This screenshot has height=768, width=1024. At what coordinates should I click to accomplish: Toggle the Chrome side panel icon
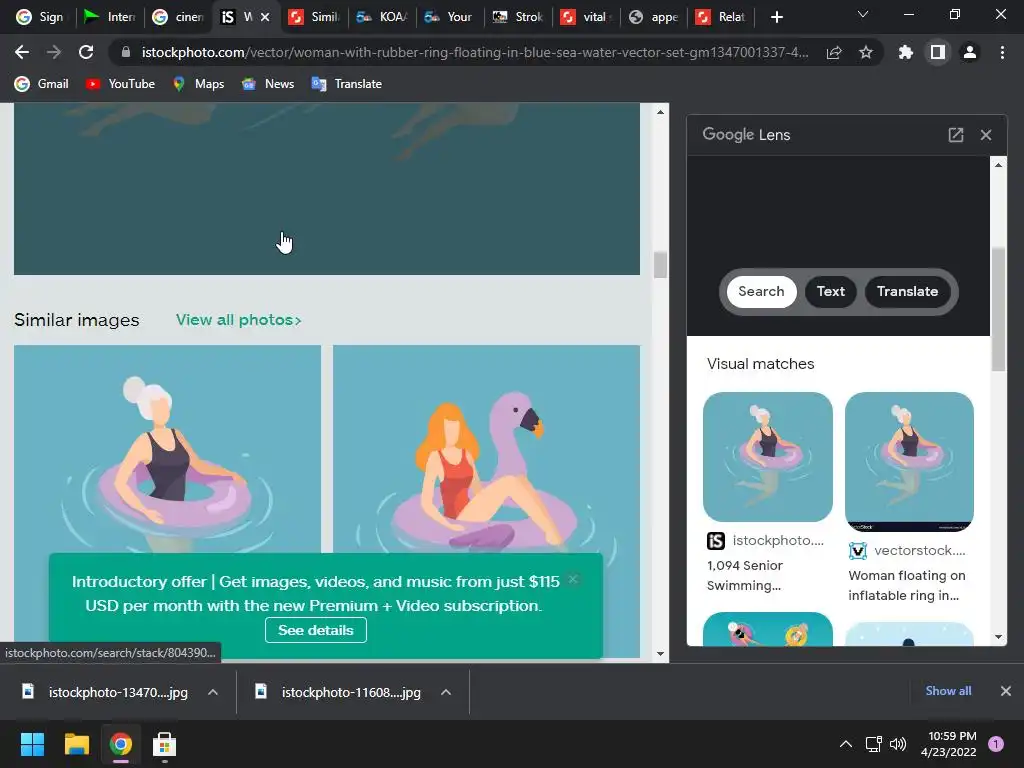(938, 52)
